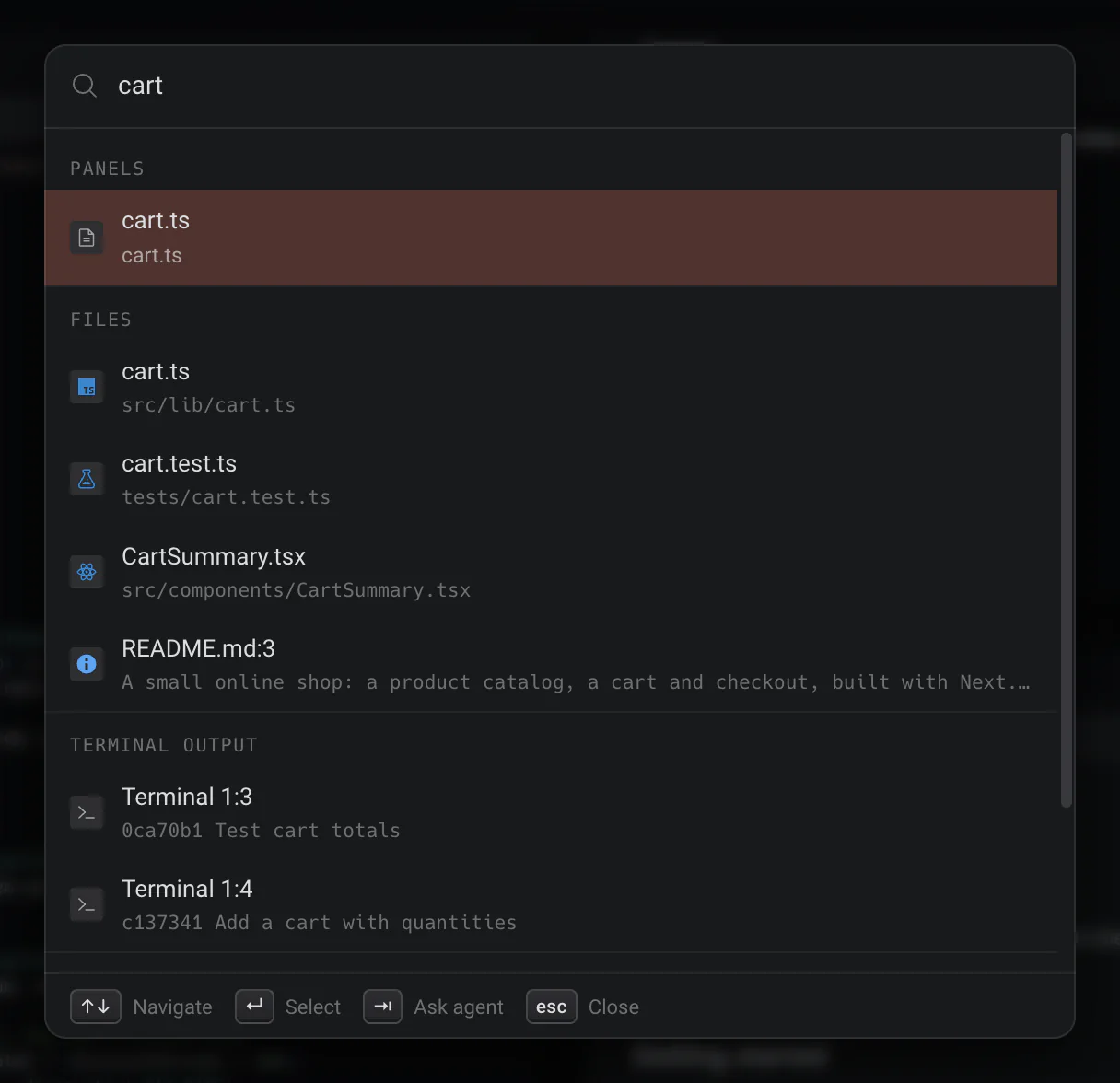
Task: Click the terminal prompt icon for Terminal 1:3
Action: click(x=87, y=812)
